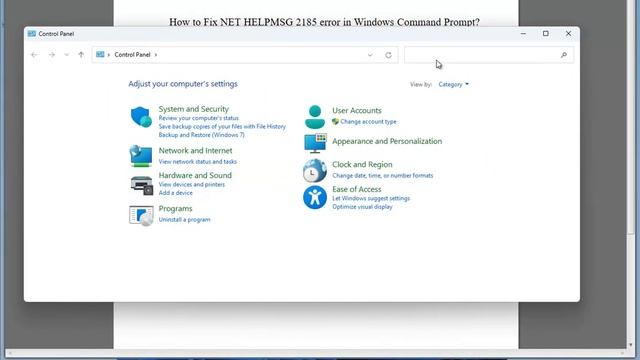
Task: Open the Network and Internet icon
Action: tap(141, 156)
